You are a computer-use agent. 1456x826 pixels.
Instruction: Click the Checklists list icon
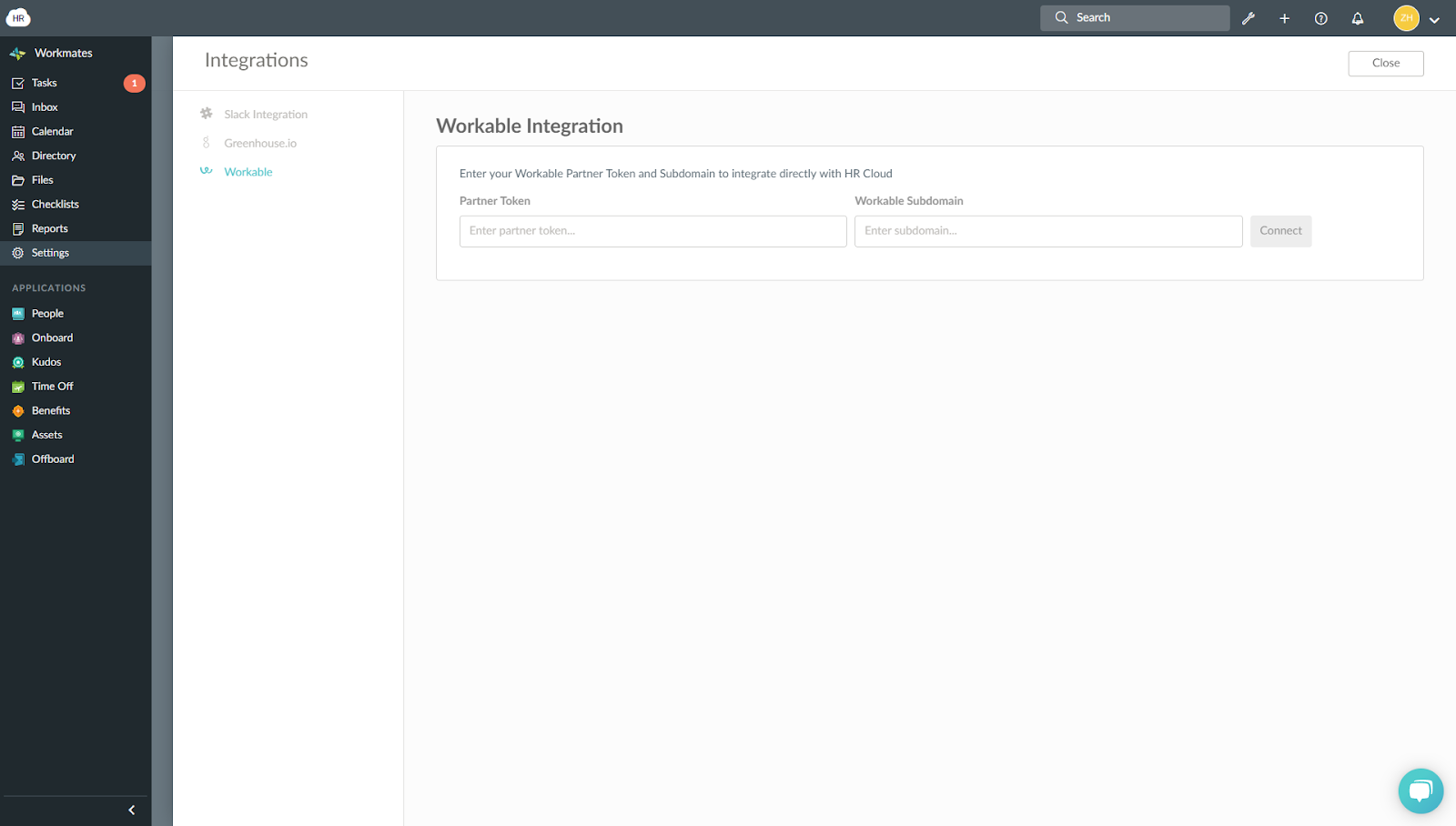pos(18,205)
